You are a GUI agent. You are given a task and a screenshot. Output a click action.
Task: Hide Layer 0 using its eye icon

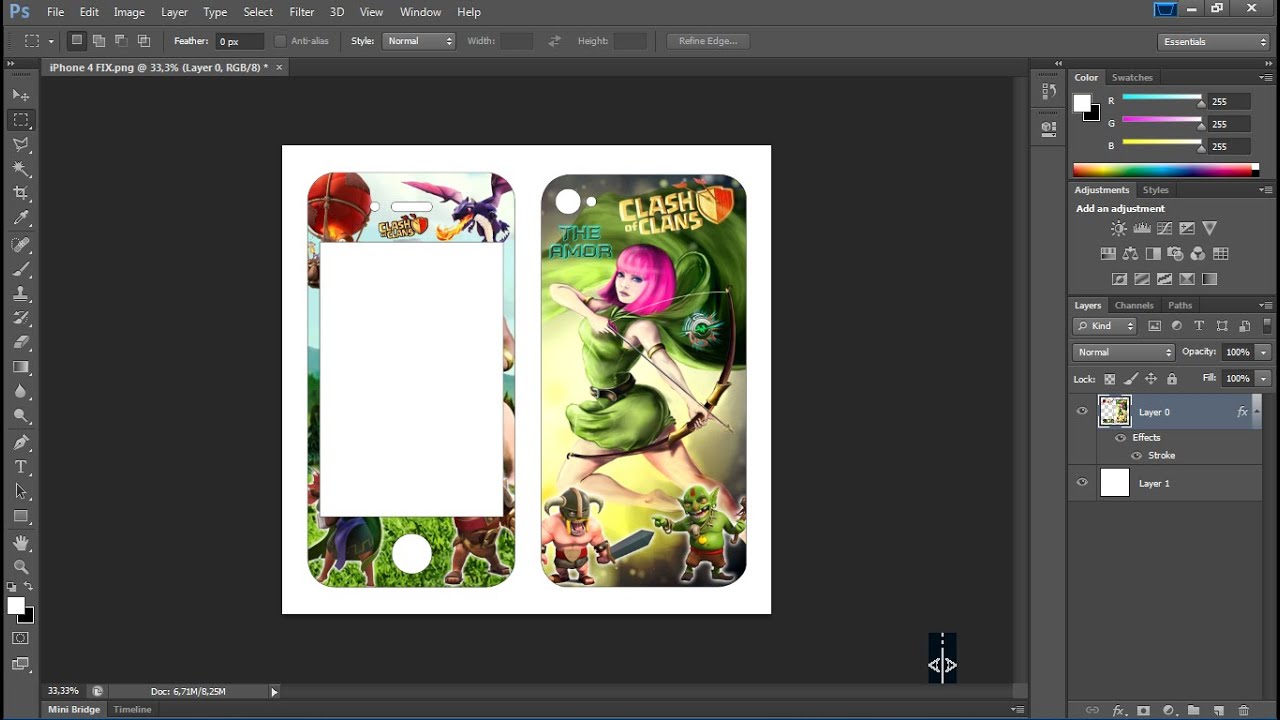(x=1081, y=411)
